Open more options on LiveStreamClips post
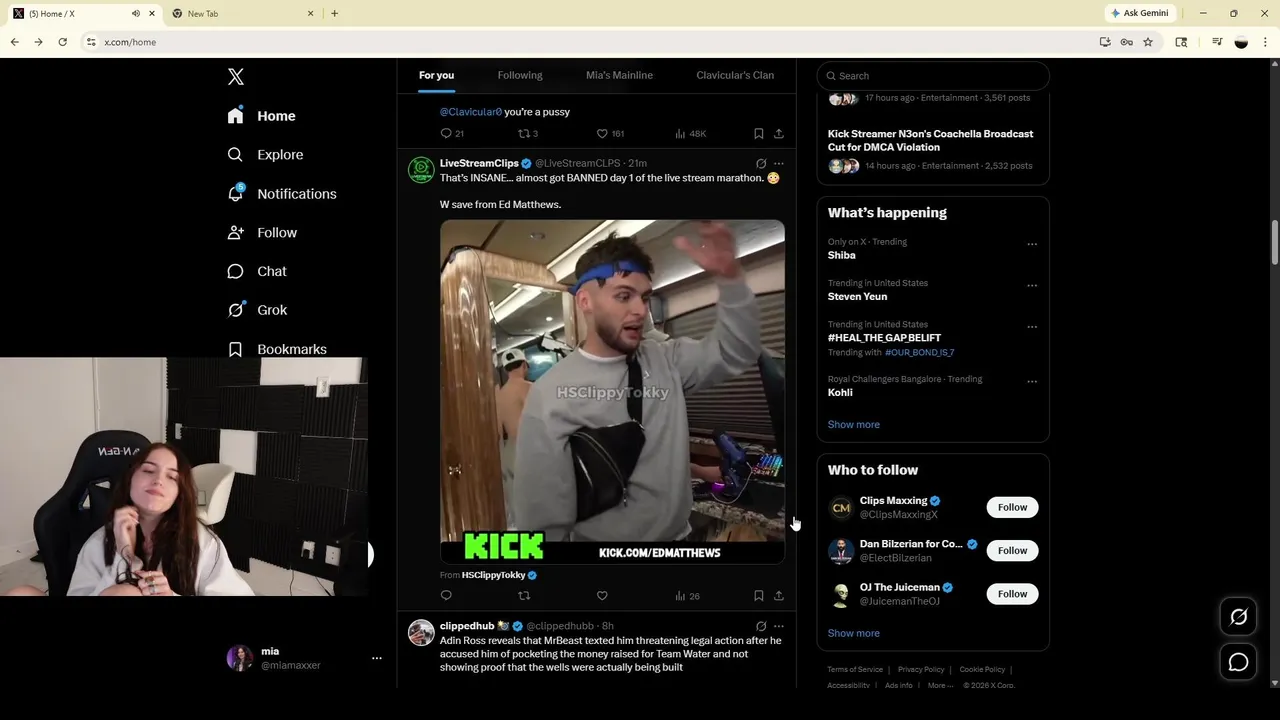The height and width of the screenshot is (720, 1280). pos(779,163)
